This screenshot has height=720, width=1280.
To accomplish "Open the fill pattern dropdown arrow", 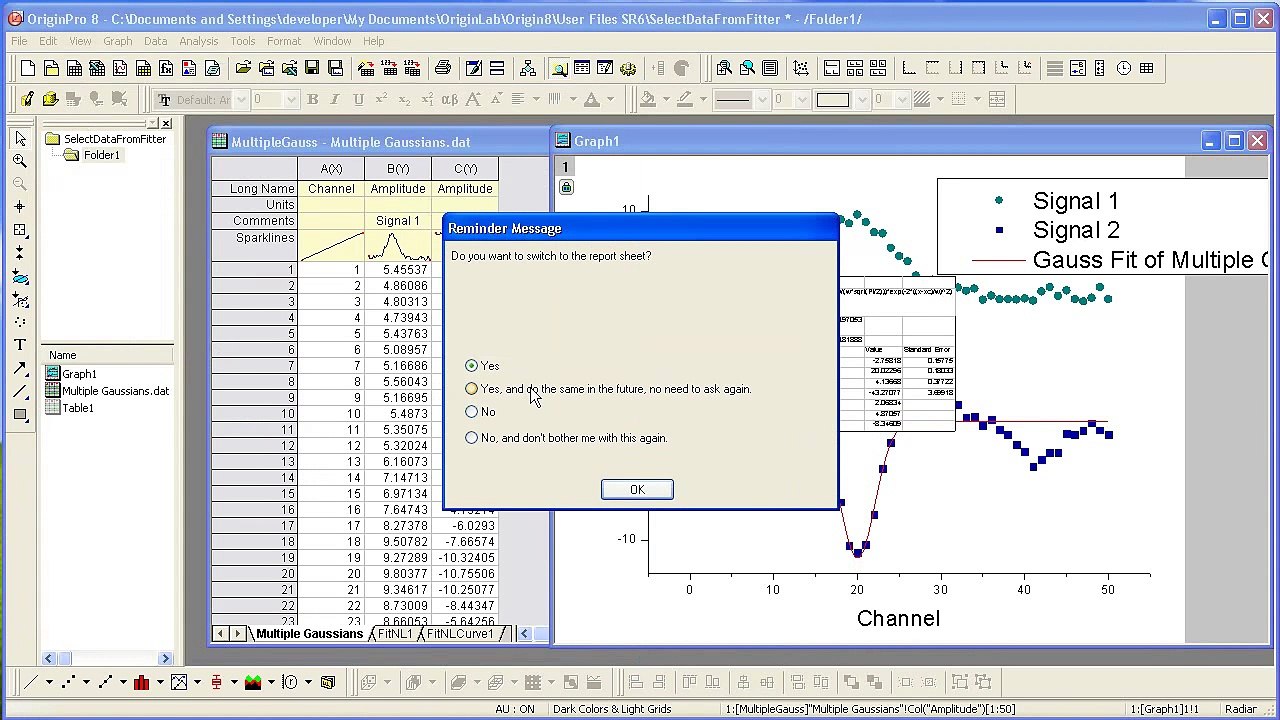I will pyautogui.click(x=943, y=99).
